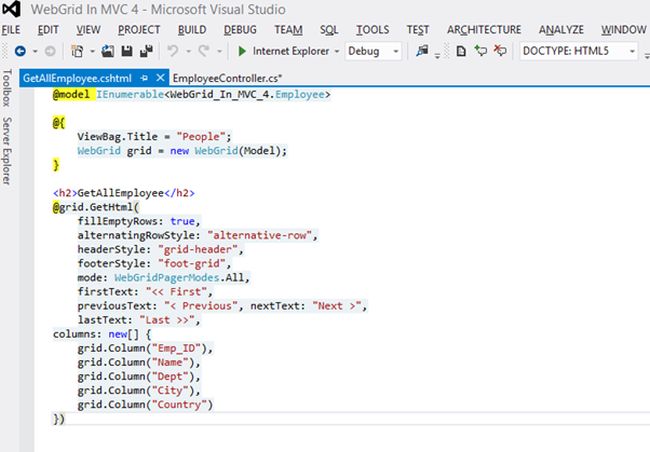
Task: Open the SQL menu
Action: pos(329,30)
